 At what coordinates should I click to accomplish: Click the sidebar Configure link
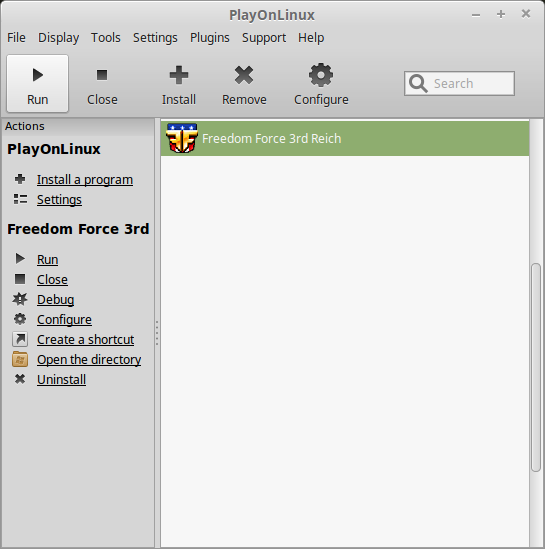(x=64, y=319)
